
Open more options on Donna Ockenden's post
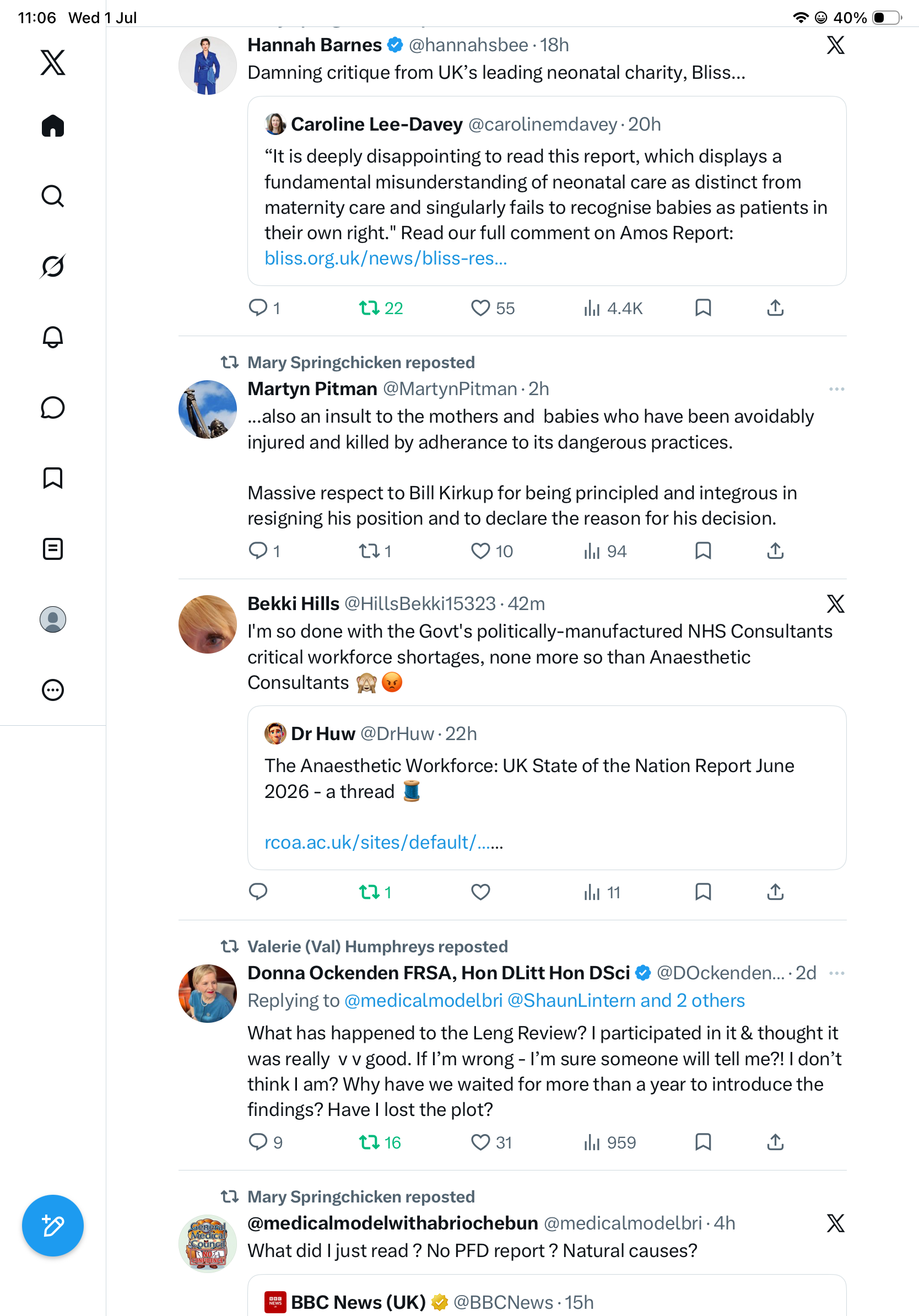click(x=836, y=973)
